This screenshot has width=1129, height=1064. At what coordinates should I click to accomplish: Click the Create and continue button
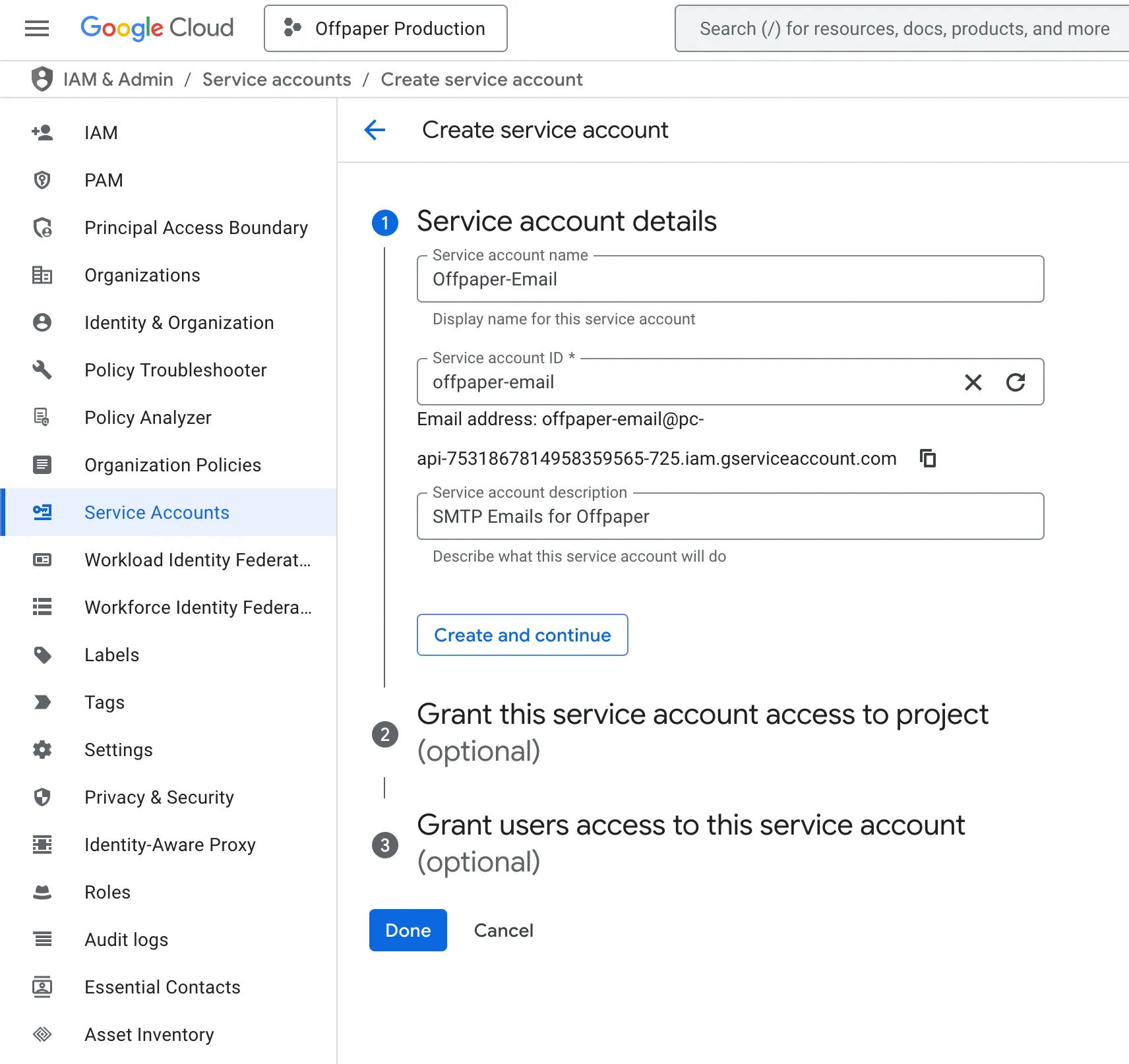tap(522, 635)
